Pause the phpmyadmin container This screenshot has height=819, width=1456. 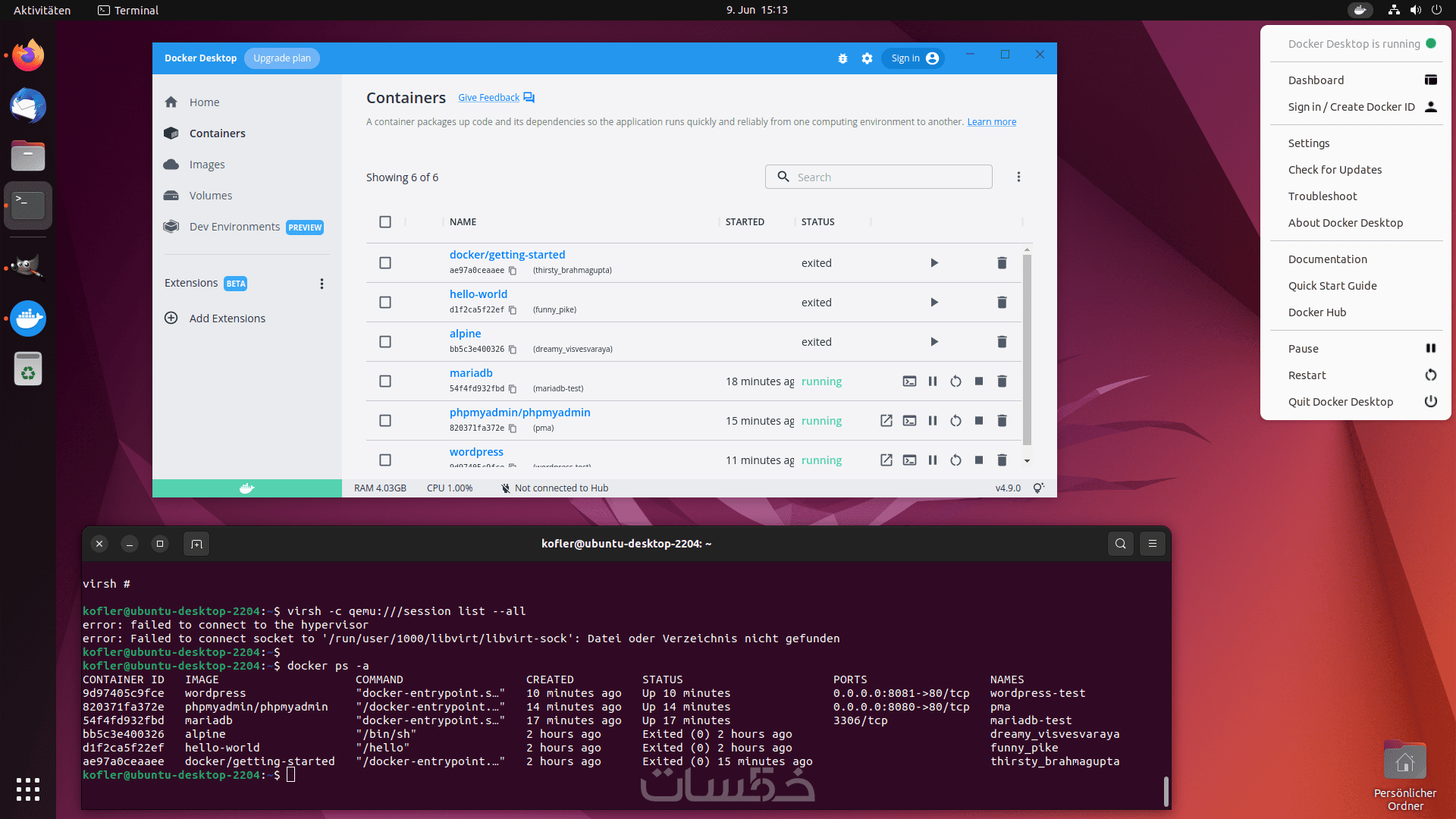pyautogui.click(x=933, y=421)
